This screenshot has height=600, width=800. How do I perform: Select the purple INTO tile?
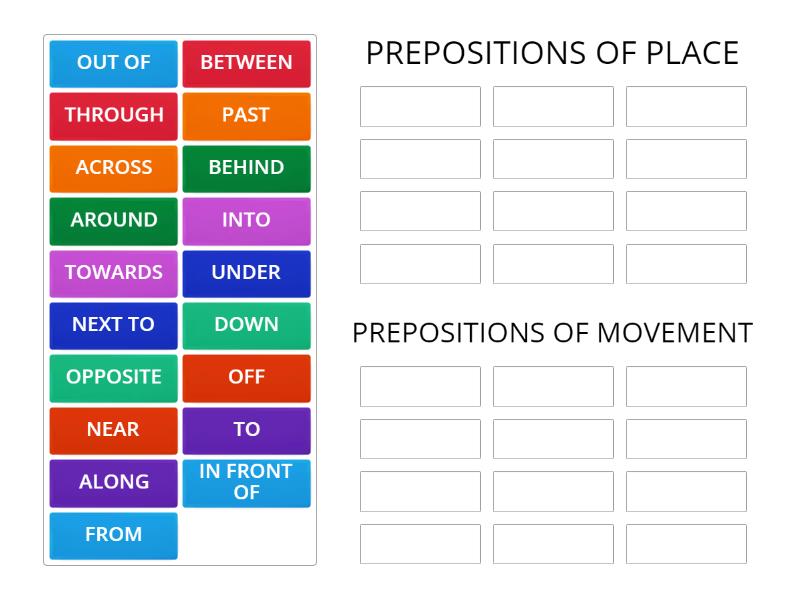pos(246,220)
